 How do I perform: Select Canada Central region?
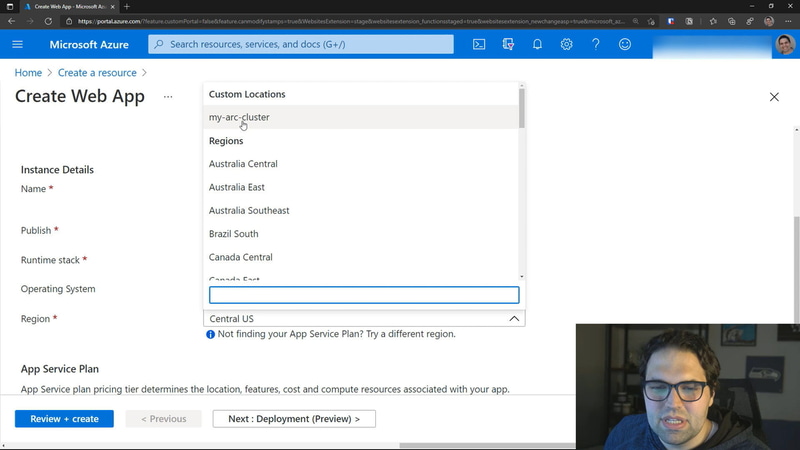pos(361,257)
